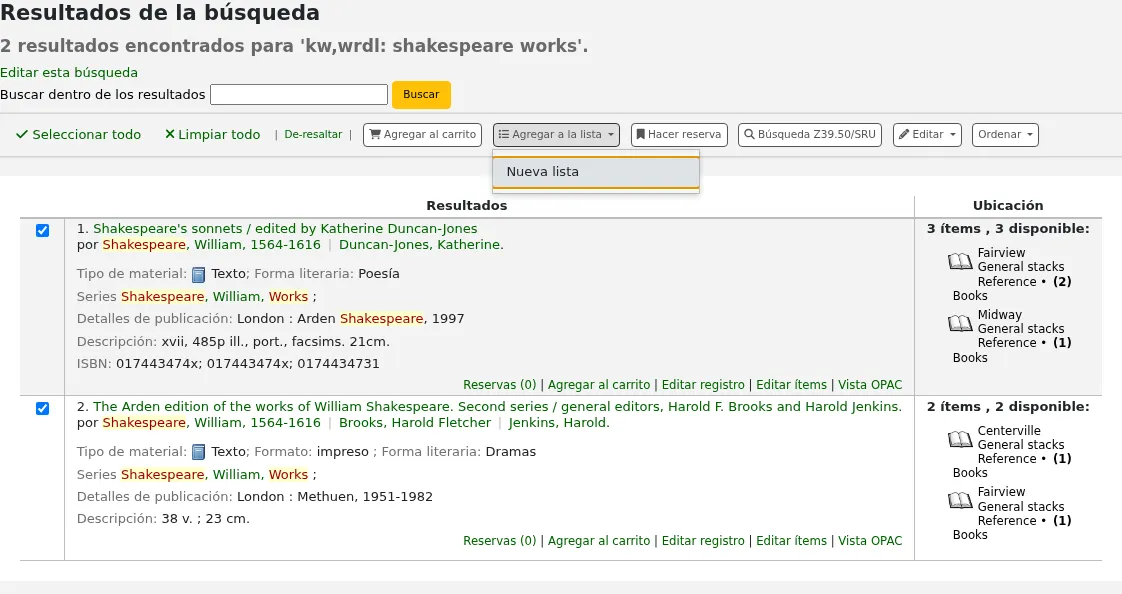The image size is (1122, 594).
Task: Click Editar ítems for the Arden edition
Action: 791,541
